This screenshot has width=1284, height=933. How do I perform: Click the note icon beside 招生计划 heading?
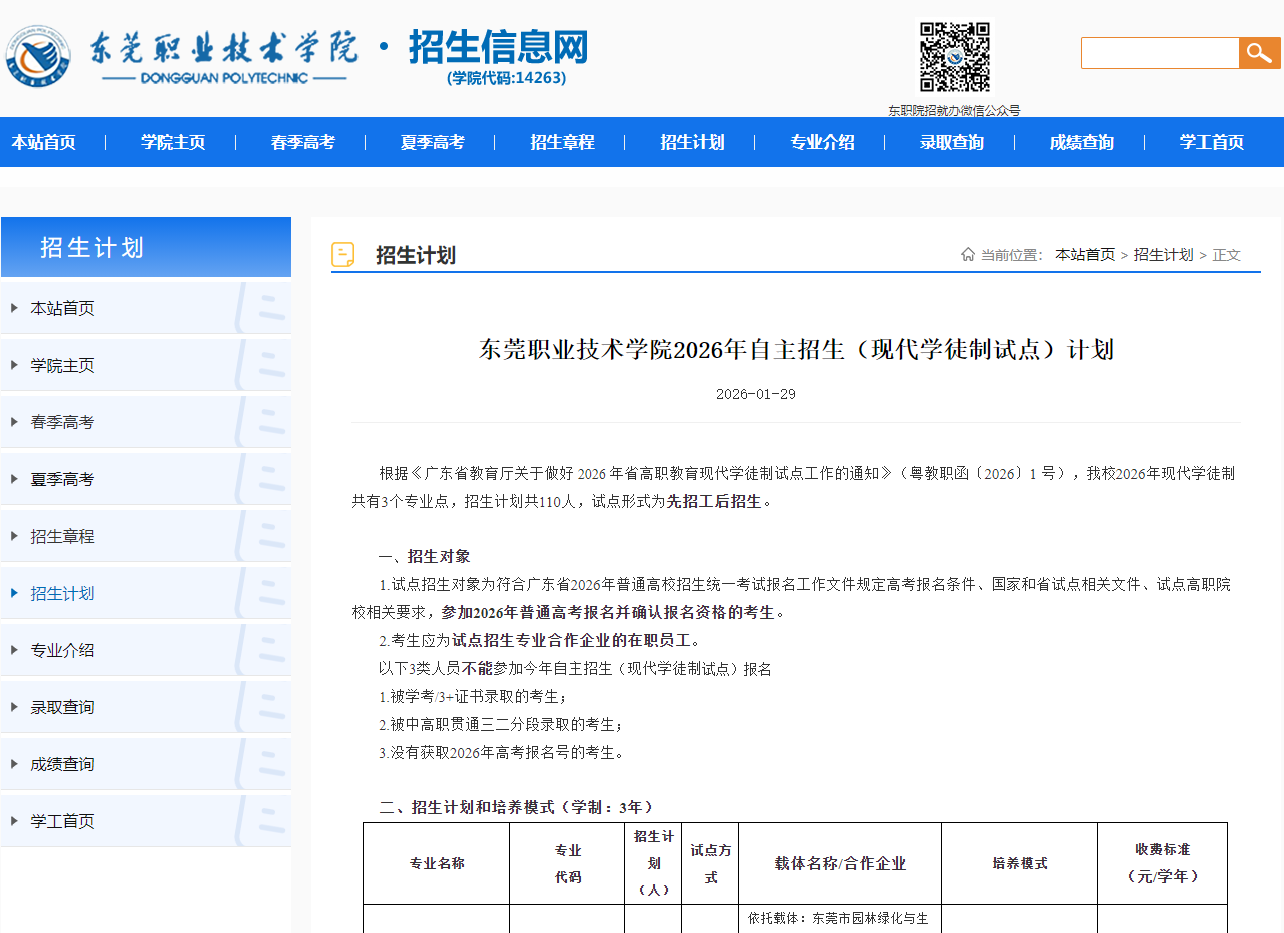click(x=344, y=253)
